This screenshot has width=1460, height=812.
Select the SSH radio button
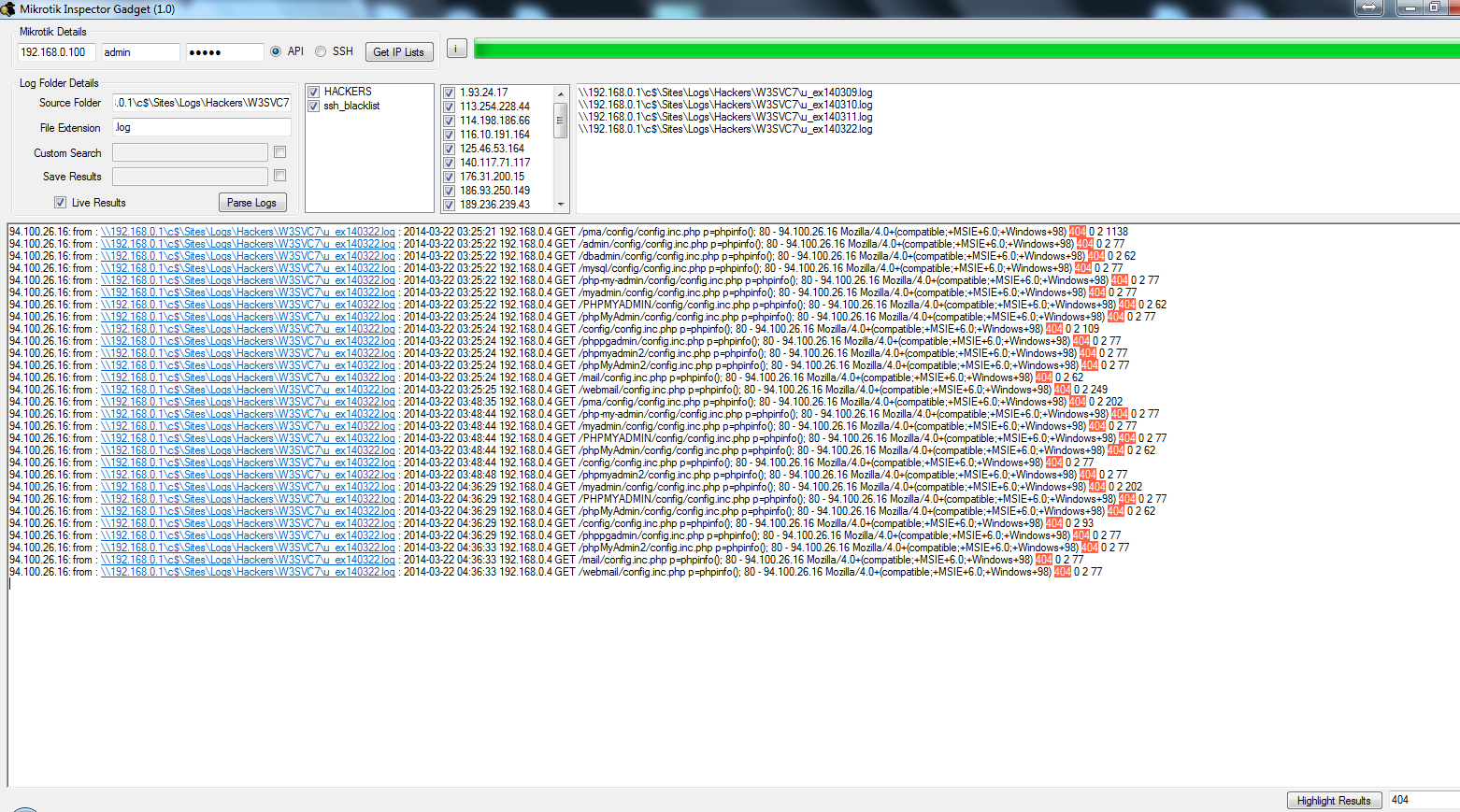tap(319, 51)
